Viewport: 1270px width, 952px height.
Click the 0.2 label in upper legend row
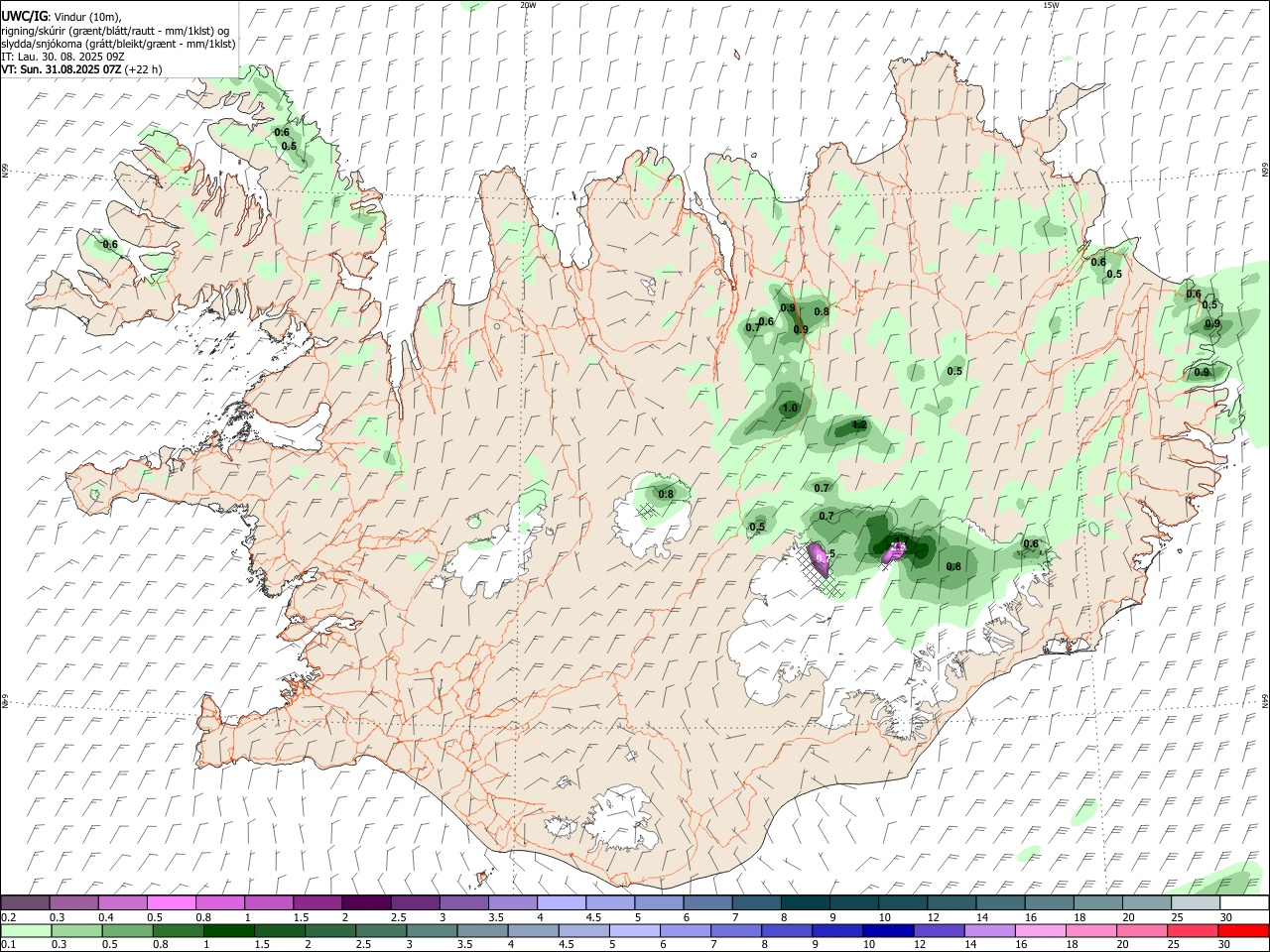pyautogui.click(x=7, y=917)
